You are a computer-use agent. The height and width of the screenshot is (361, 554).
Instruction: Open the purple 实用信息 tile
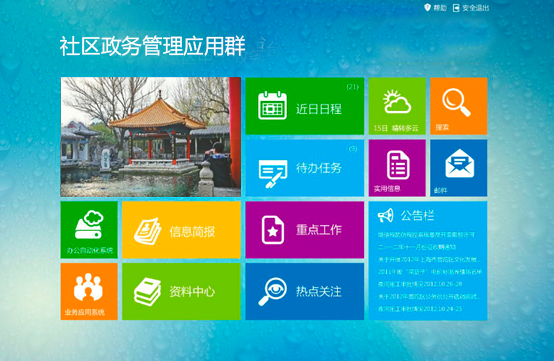click(x=397, y=168)
